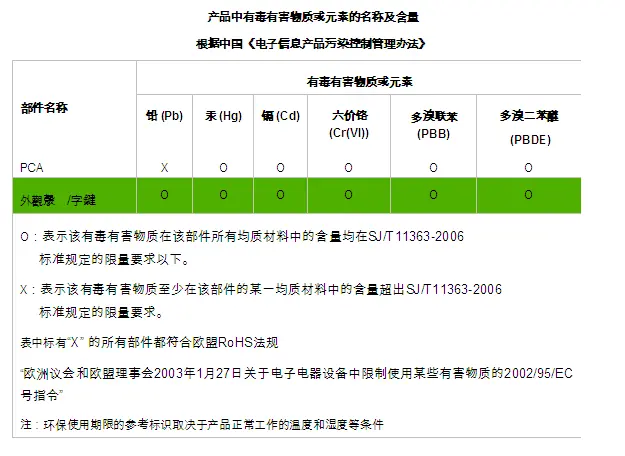625x456 pixels.
Task: Click the 有毒有害物质或元素 table header
Action: (359, 82)
